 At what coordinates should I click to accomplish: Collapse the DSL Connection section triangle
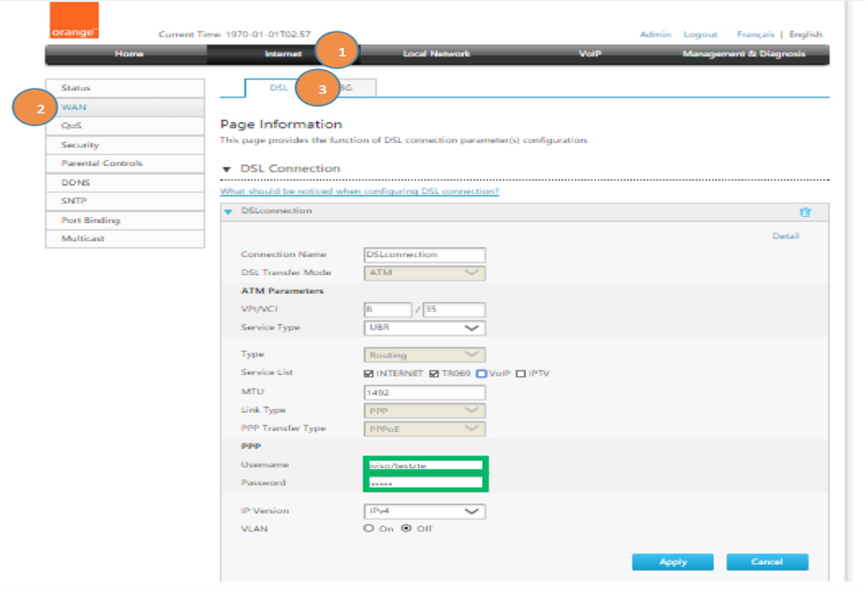(227, 169)
